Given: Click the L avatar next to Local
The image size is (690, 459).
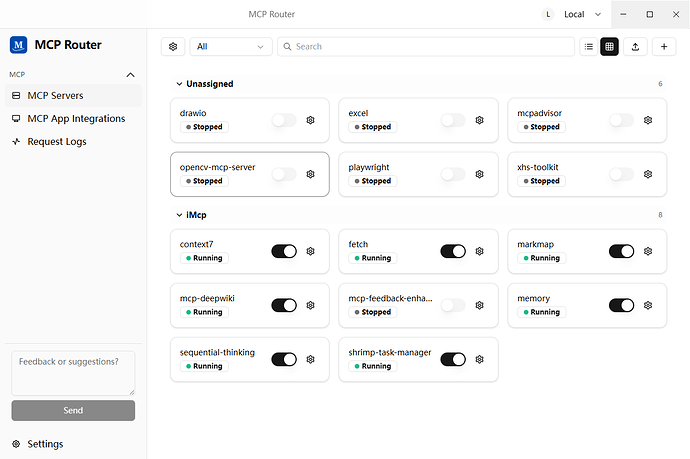Looking at the screenshot, I should pos(548,15).
